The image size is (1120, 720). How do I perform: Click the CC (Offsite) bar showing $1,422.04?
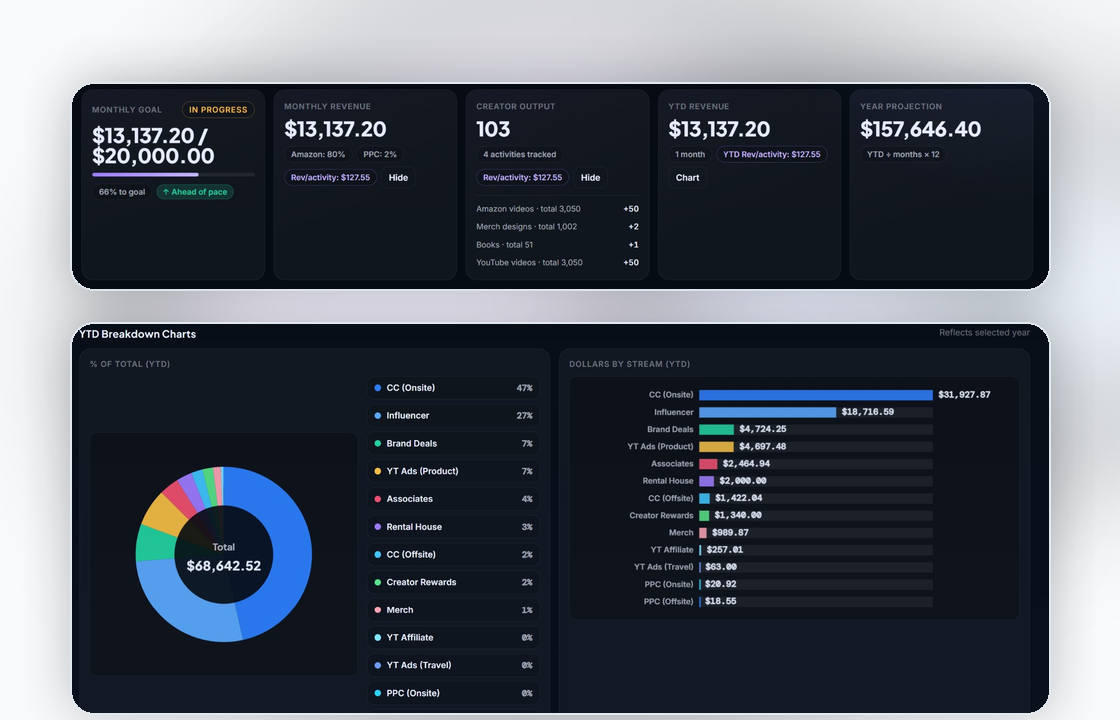point(704,498)
